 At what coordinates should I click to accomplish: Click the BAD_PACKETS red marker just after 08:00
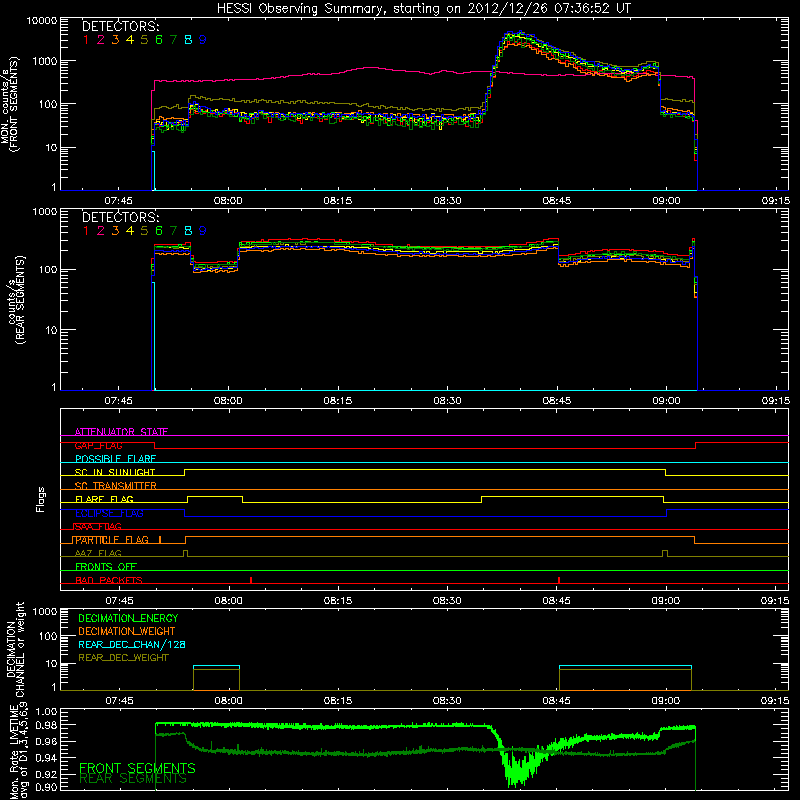(x=251, y=580)
